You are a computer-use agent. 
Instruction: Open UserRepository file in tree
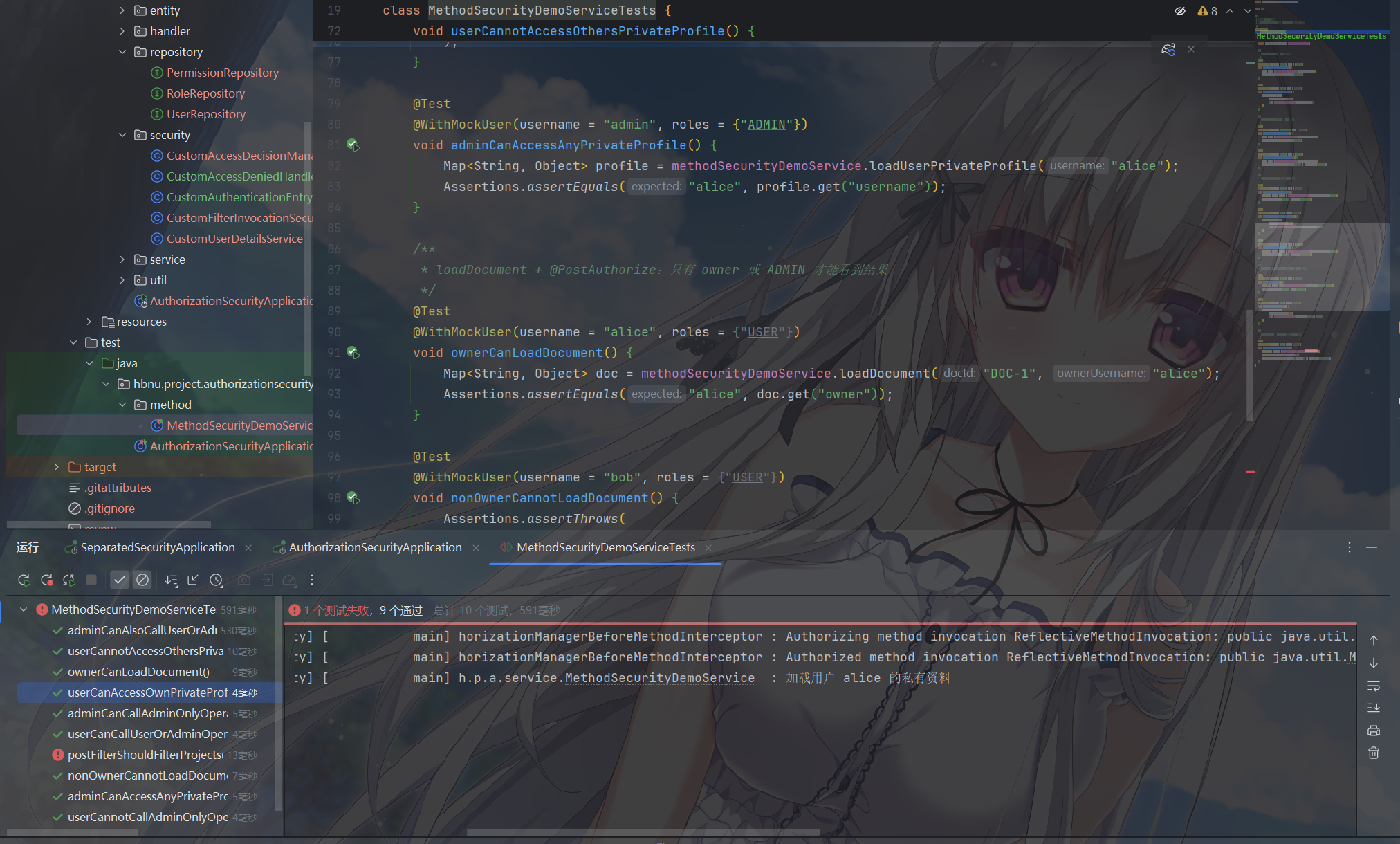pos(205,114)
